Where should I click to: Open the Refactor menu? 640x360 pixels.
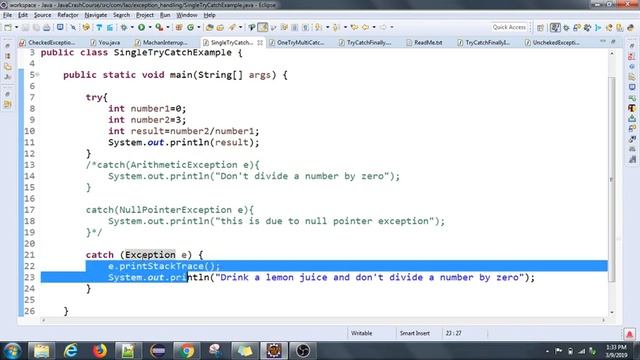pos(68,15)
